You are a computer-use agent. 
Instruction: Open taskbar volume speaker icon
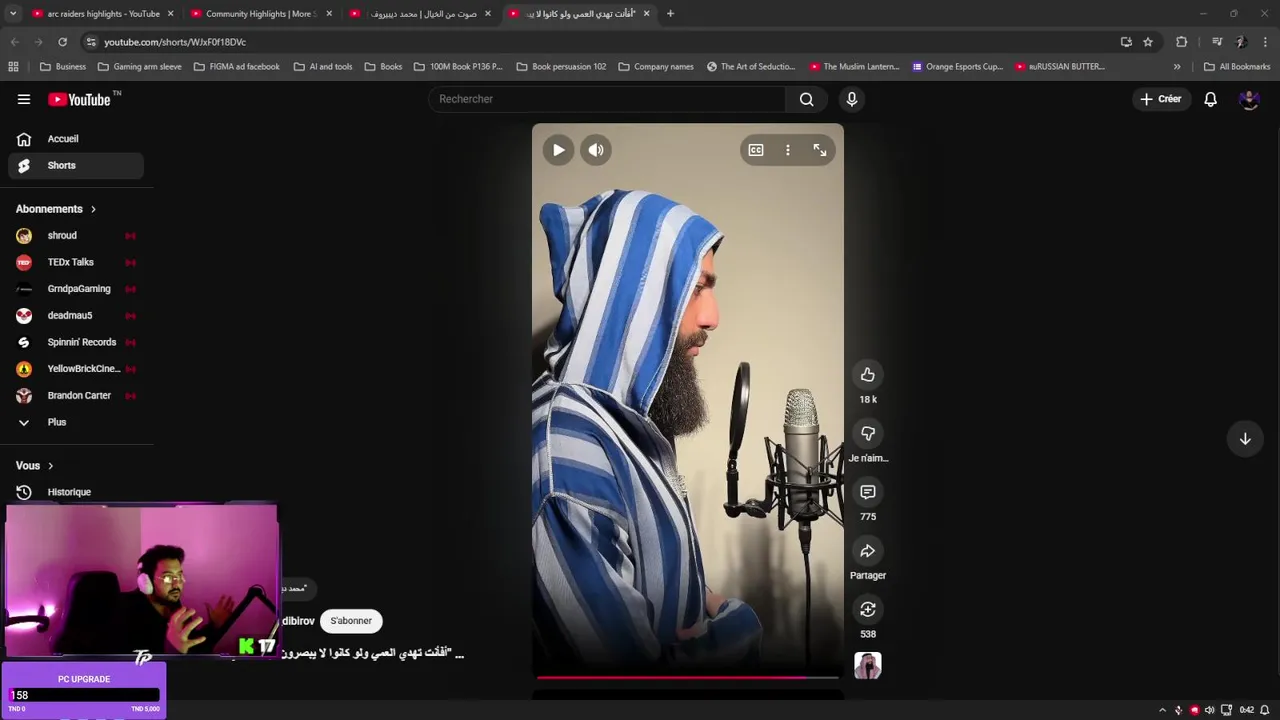click(x=1210, y=710)
